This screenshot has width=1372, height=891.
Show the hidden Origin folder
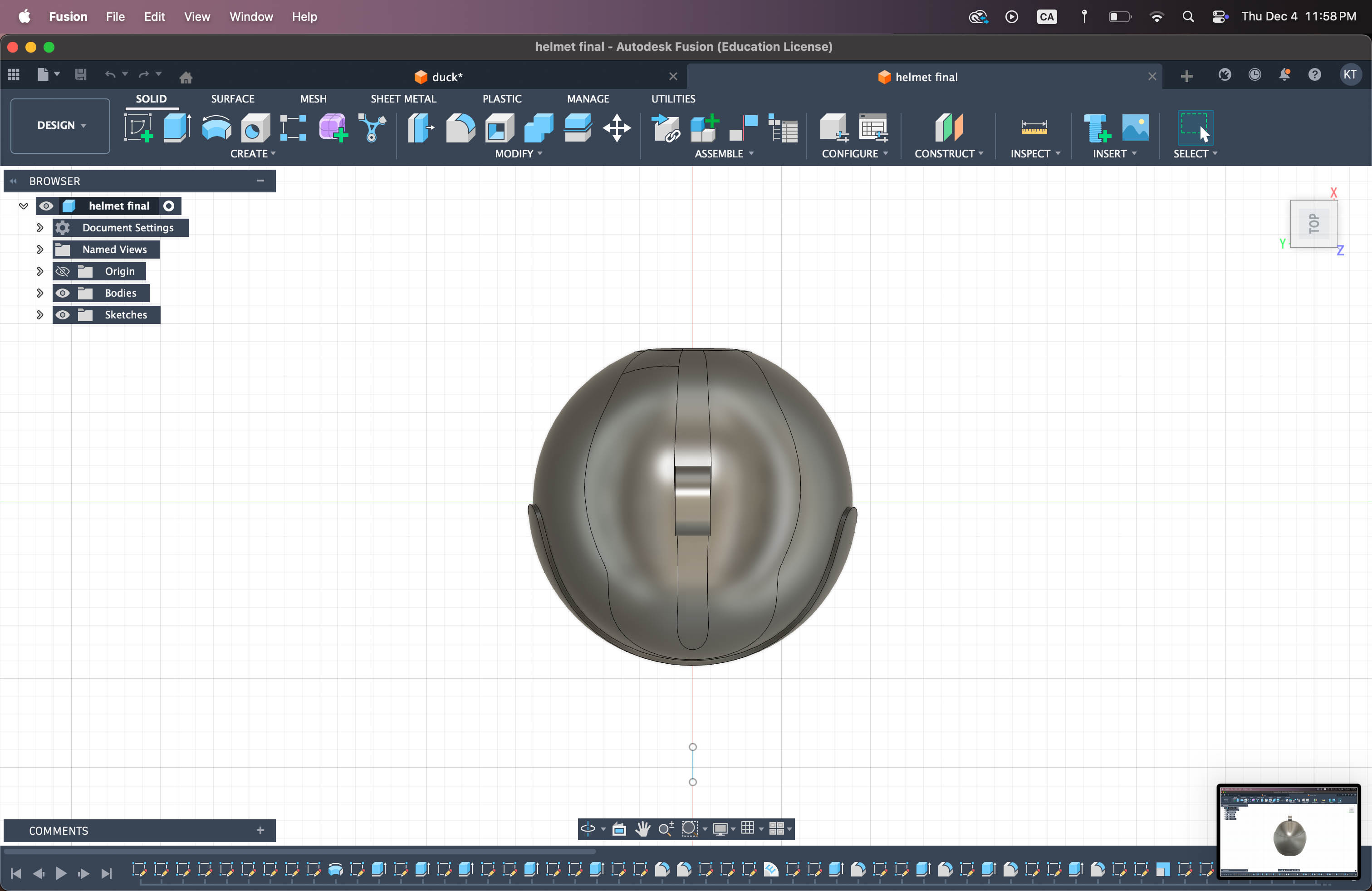tap(62, 271)
